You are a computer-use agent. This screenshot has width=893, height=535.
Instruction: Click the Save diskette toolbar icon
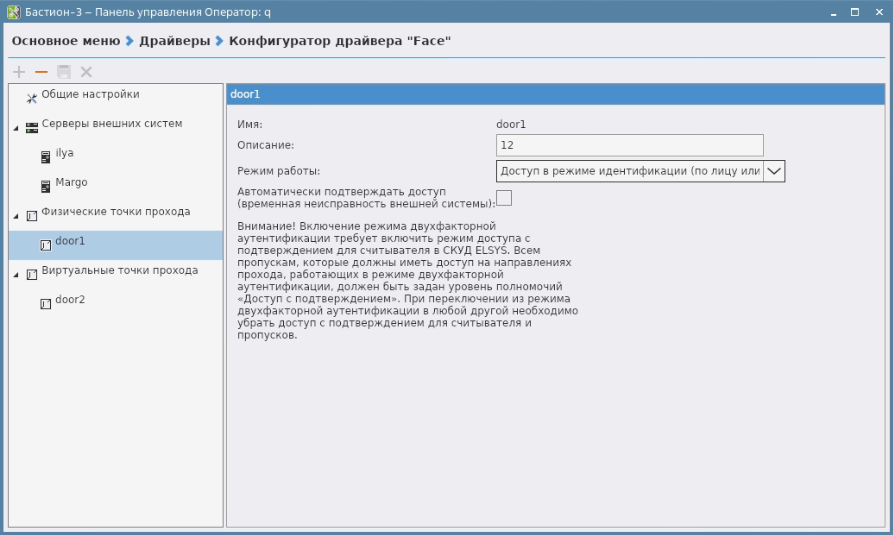tap(64, 72)
